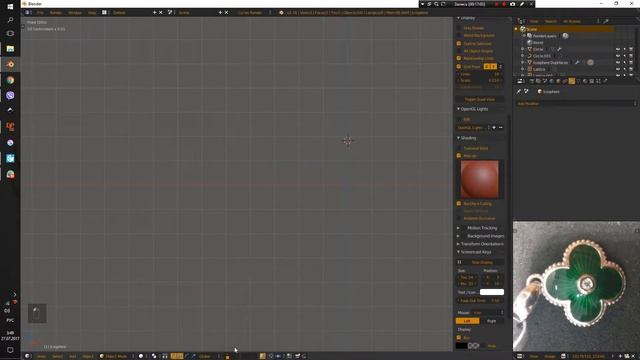
Task: Click the black box color swatch
Action: (461, 346)
